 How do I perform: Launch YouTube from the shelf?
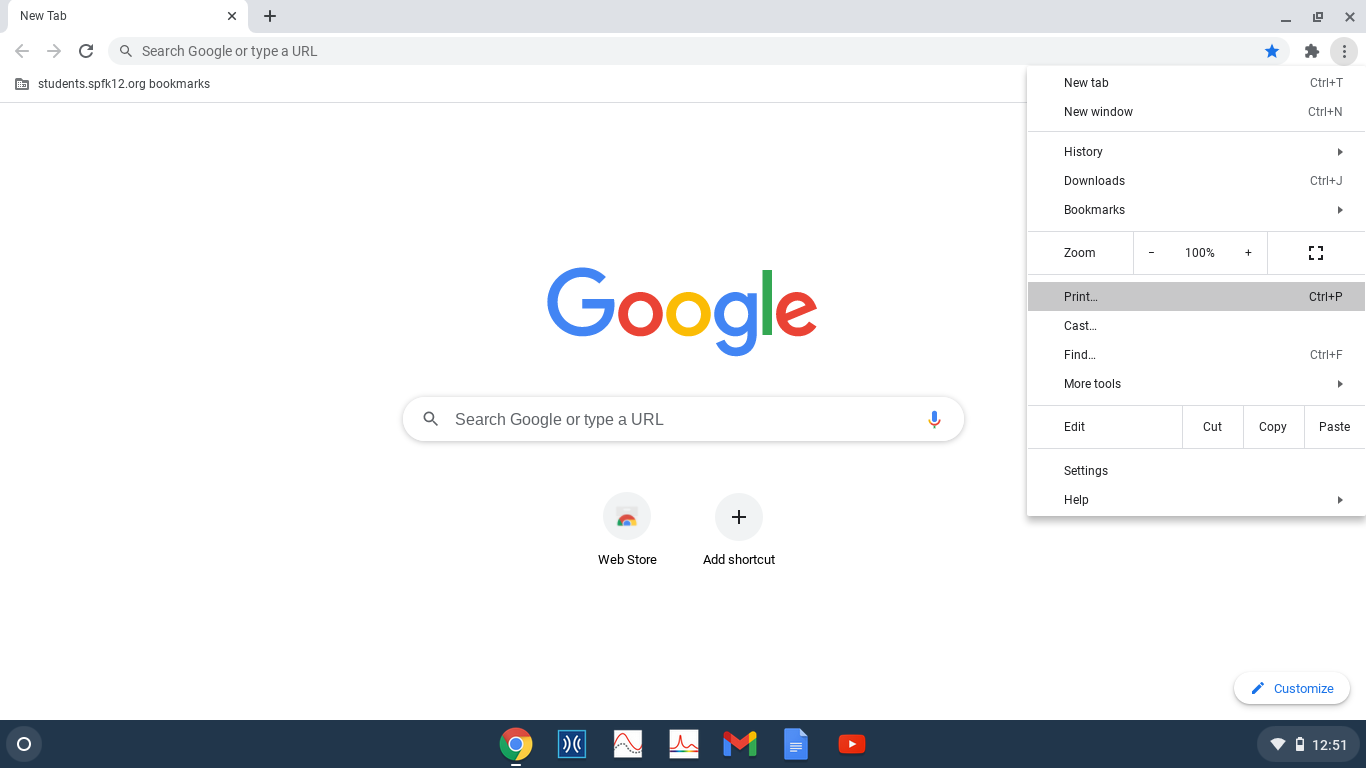[x=852, y=744]
